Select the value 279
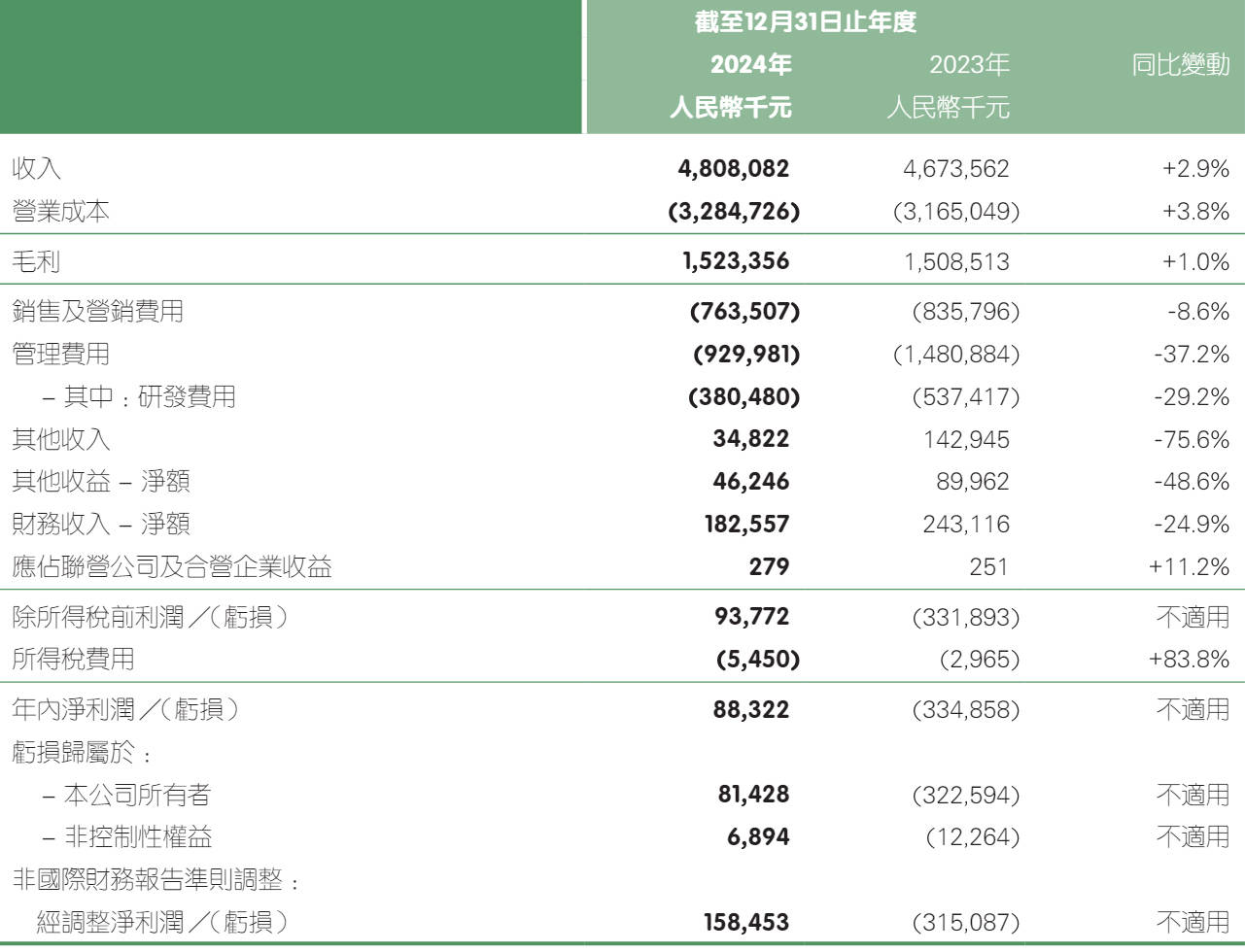This screenshot has height=952, width=1245. pos(769,566)
